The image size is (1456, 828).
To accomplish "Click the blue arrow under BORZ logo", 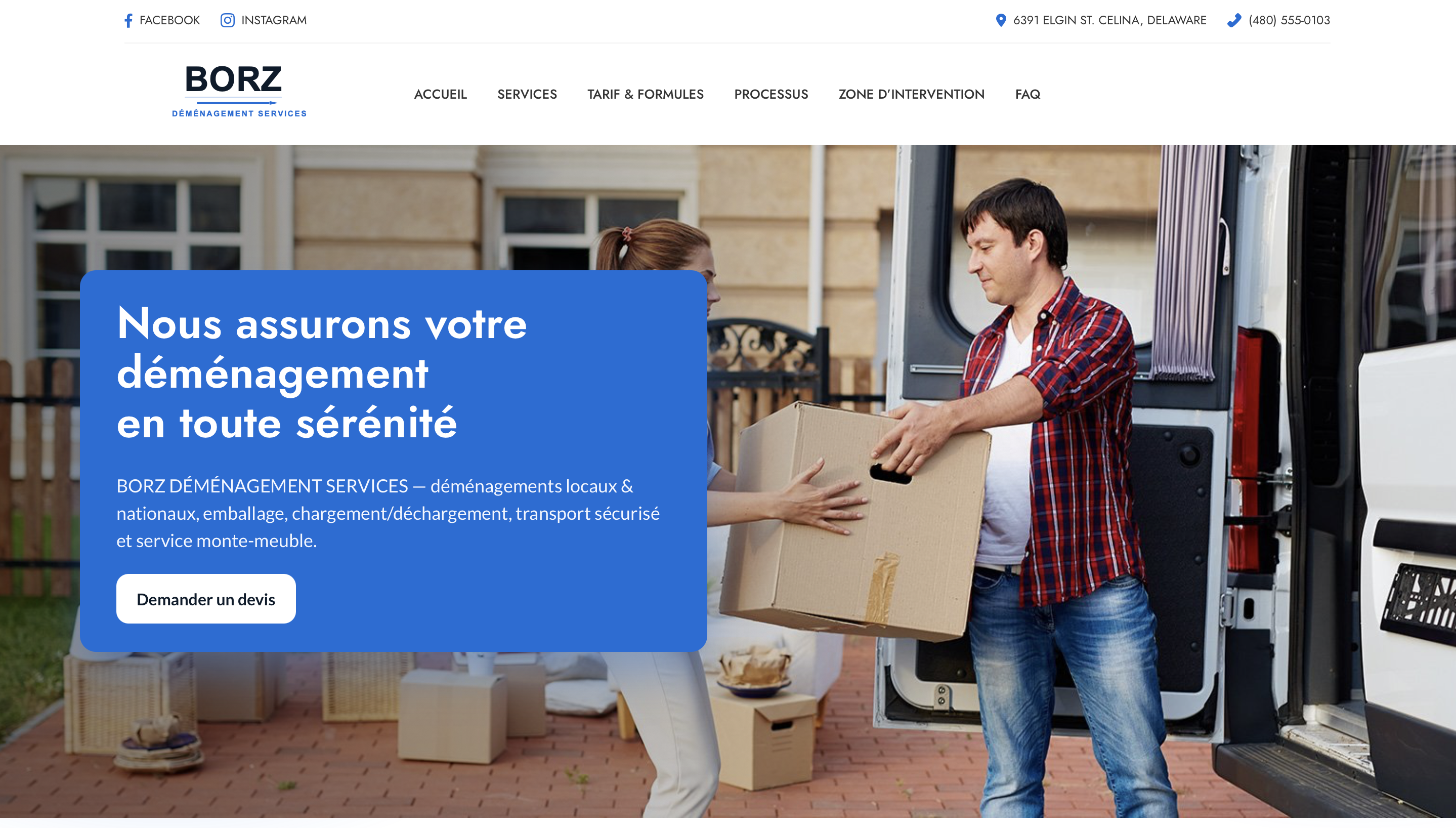I will click(237, 102).
